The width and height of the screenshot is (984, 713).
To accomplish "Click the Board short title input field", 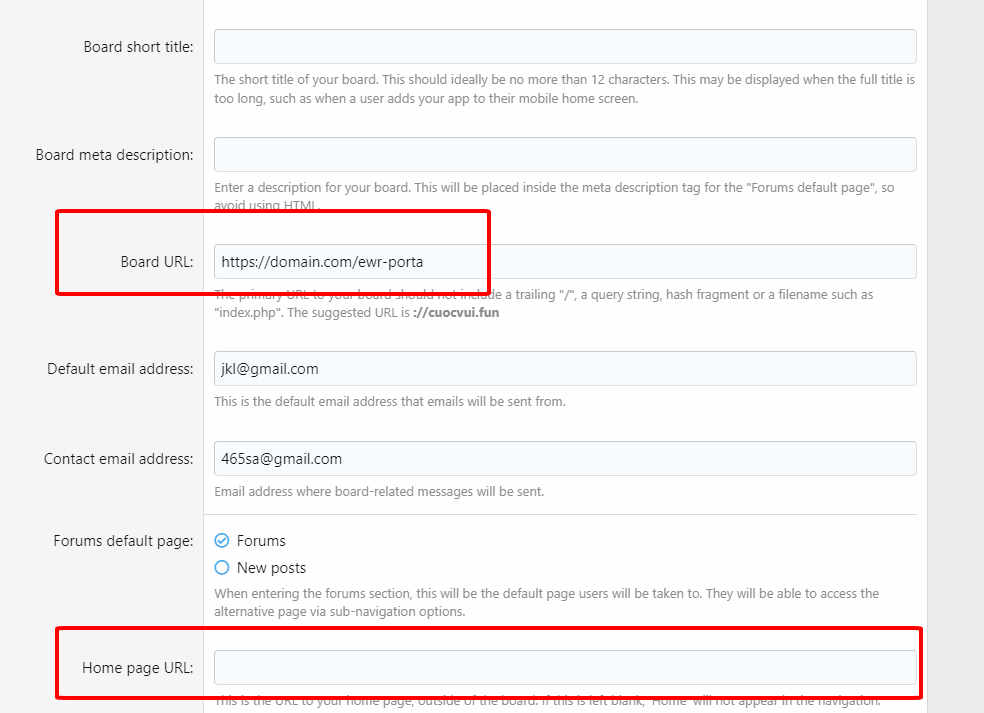I will point(565,47).
